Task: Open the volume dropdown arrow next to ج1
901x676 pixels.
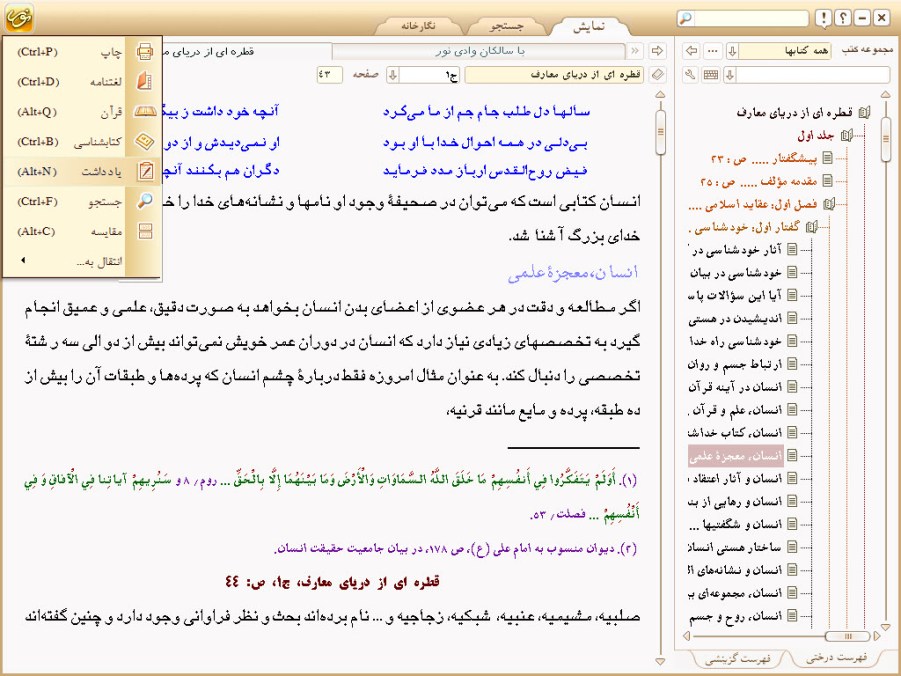Action: tap(393, 75)
